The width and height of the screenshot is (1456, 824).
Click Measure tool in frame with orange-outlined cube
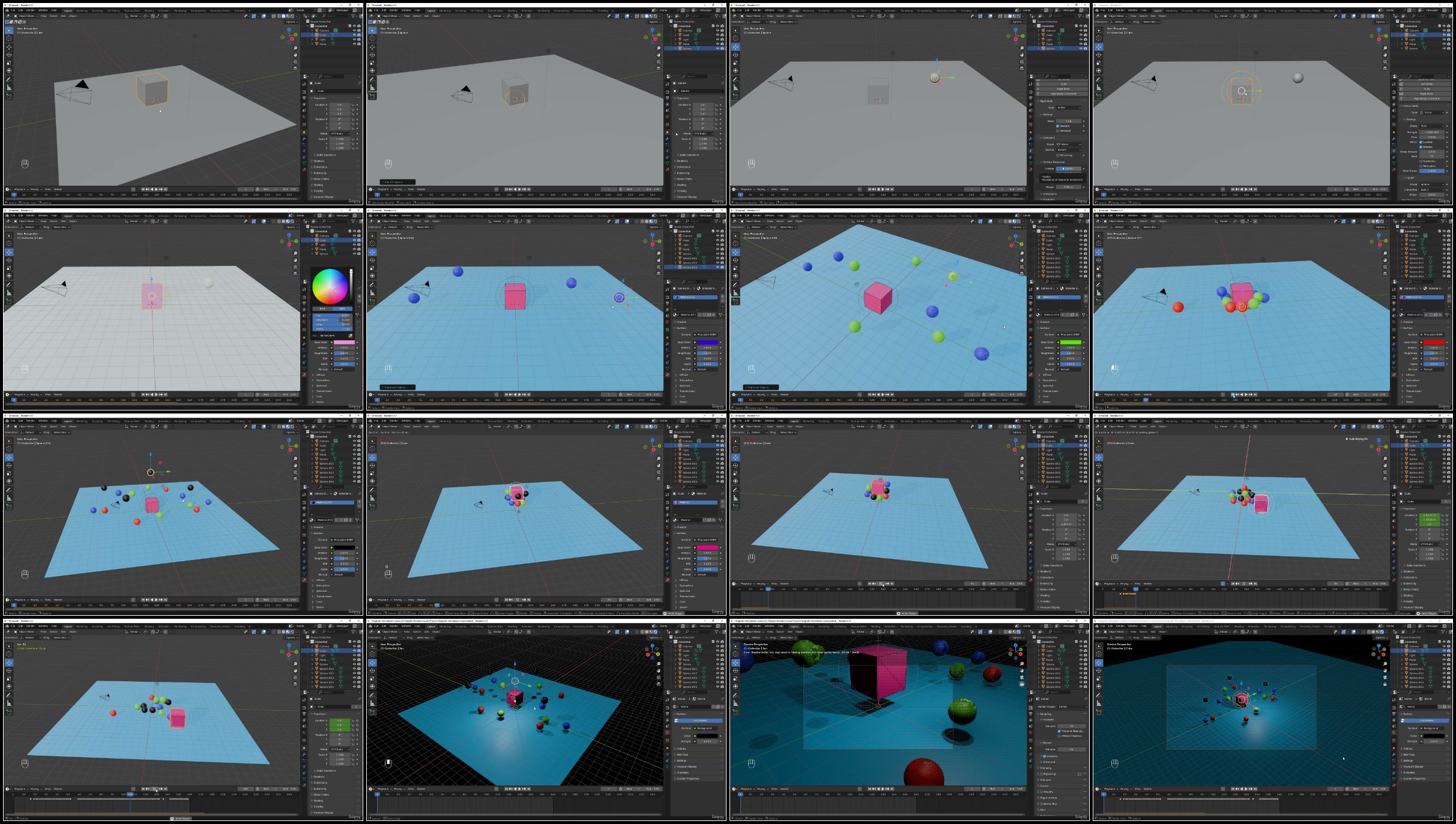tap(9, 88)
